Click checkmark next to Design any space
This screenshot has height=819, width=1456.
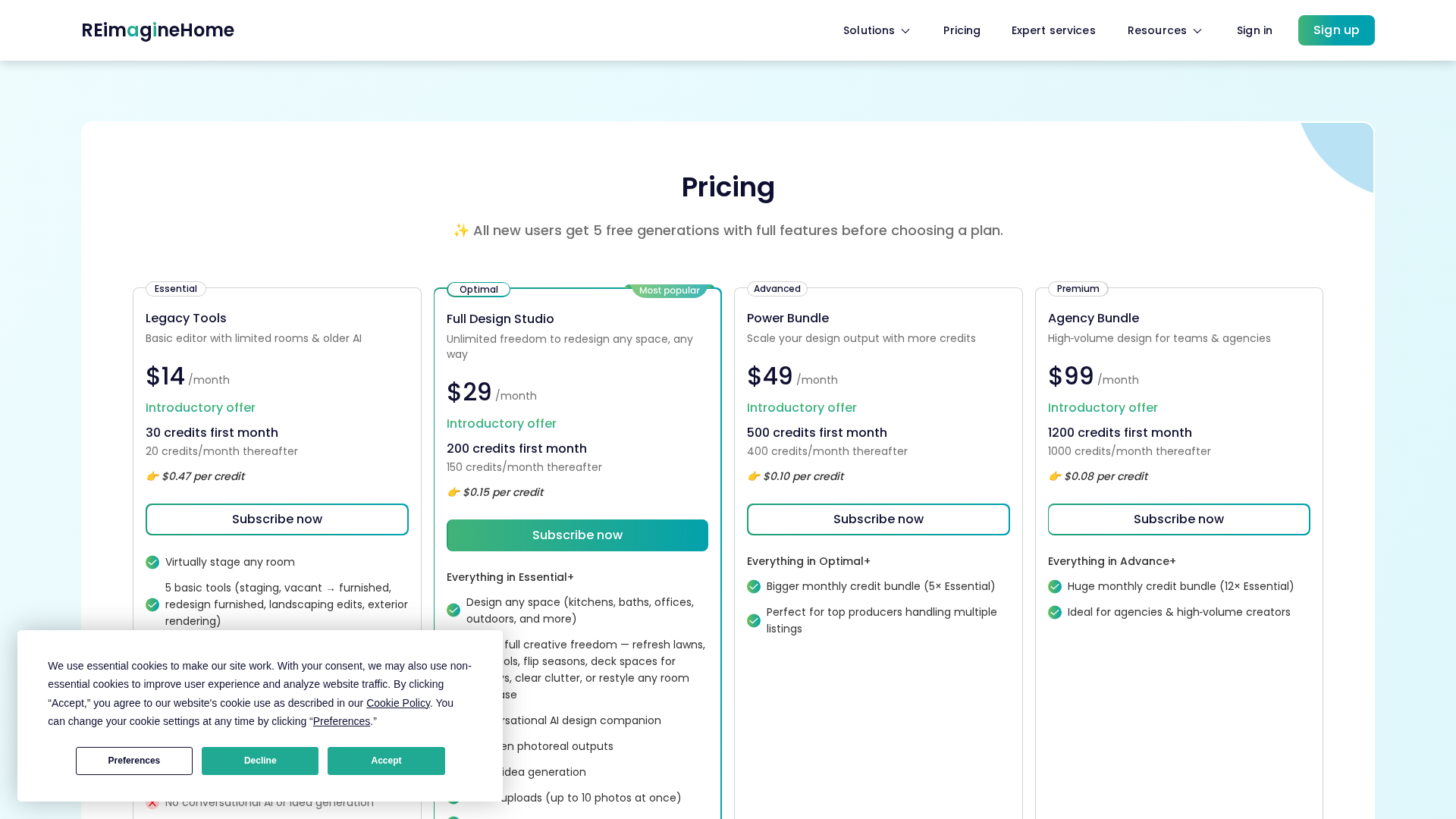tap(453, 610)
